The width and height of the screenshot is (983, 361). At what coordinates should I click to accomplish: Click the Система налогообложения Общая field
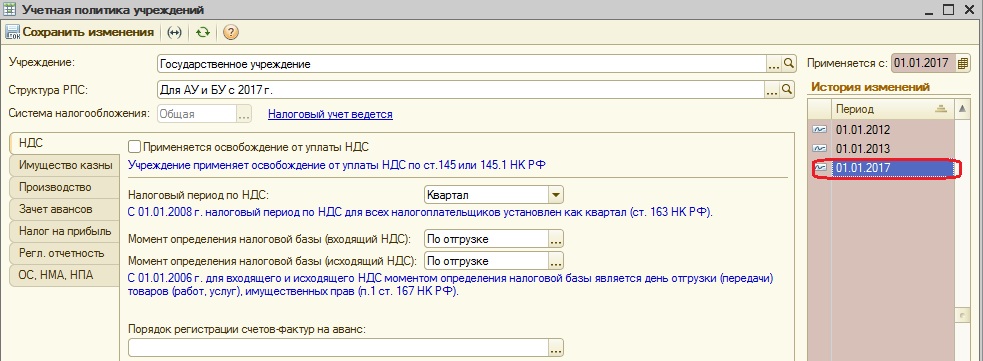(x=197, y=114)
